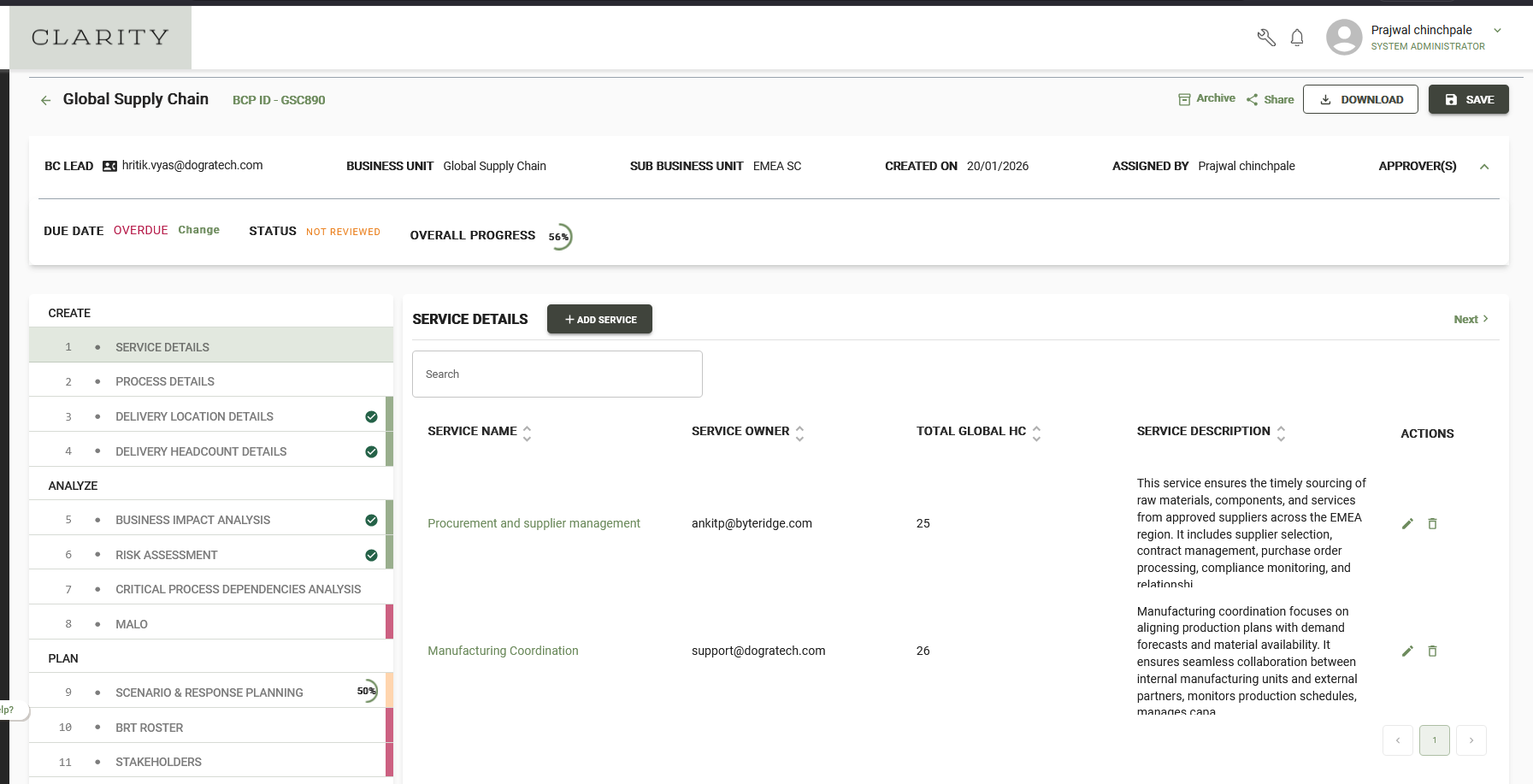This screenshot has width=1533, height=784.
Task: Click the user profile avatar icon
Action: click(x=1344, y=38)
